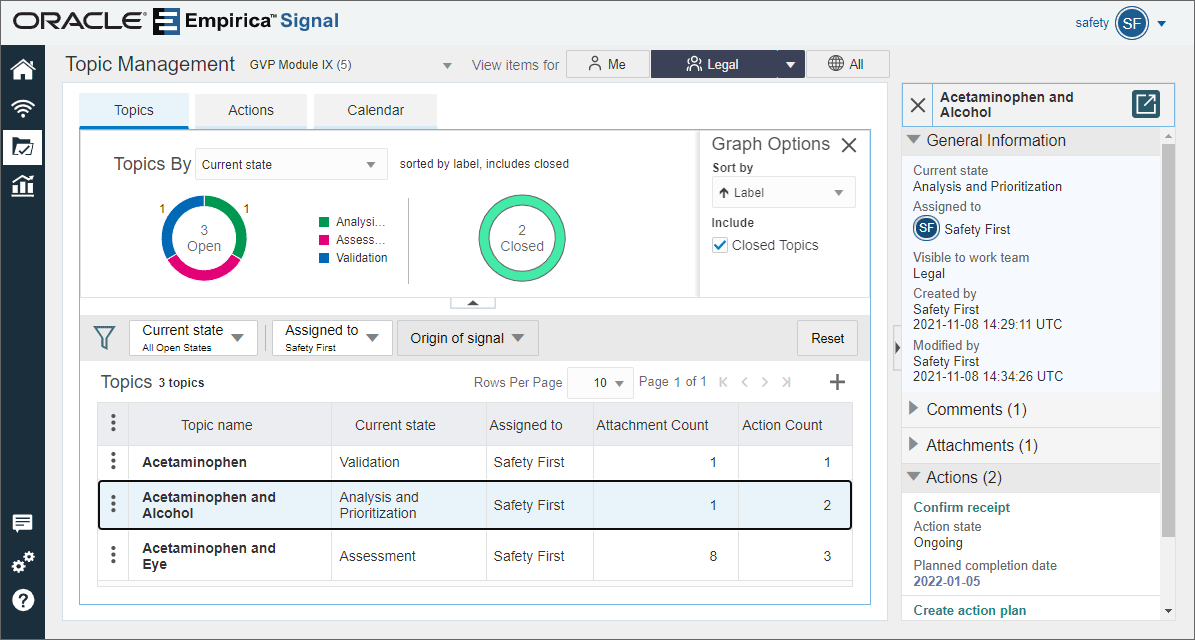Switch to Topics tab

coord(134,110)
